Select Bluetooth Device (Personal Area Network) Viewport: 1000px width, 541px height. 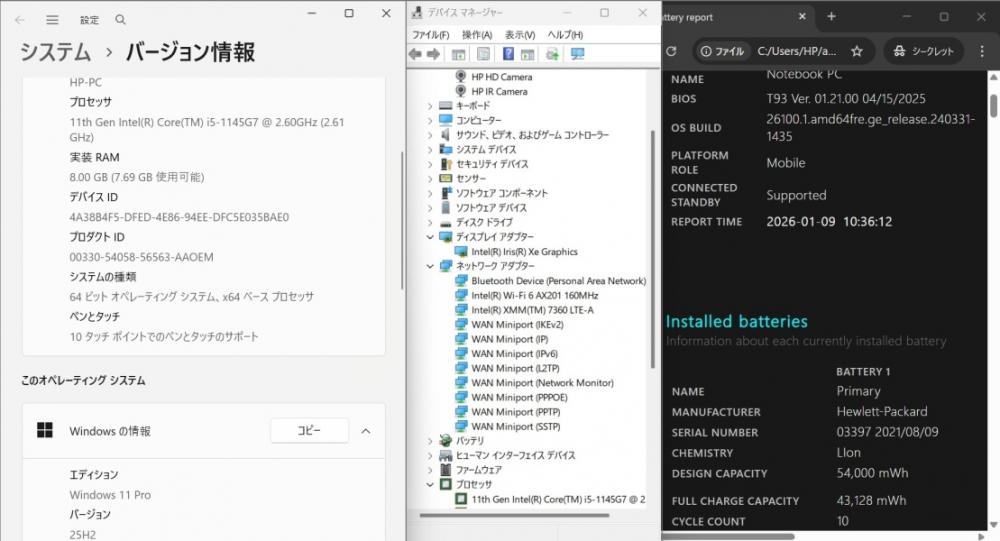pos(558,281)
